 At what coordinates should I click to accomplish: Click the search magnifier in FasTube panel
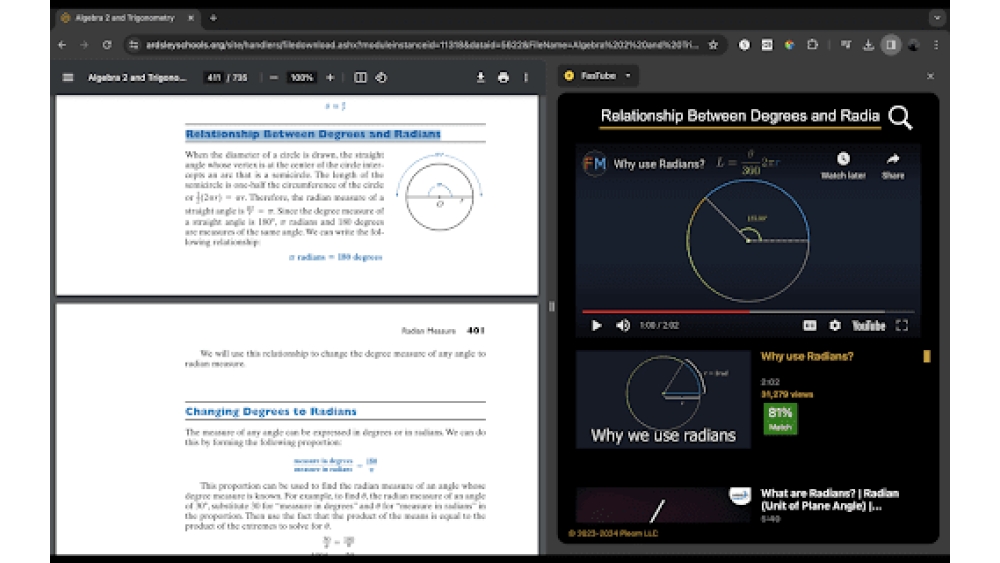(x=900, y=118)
